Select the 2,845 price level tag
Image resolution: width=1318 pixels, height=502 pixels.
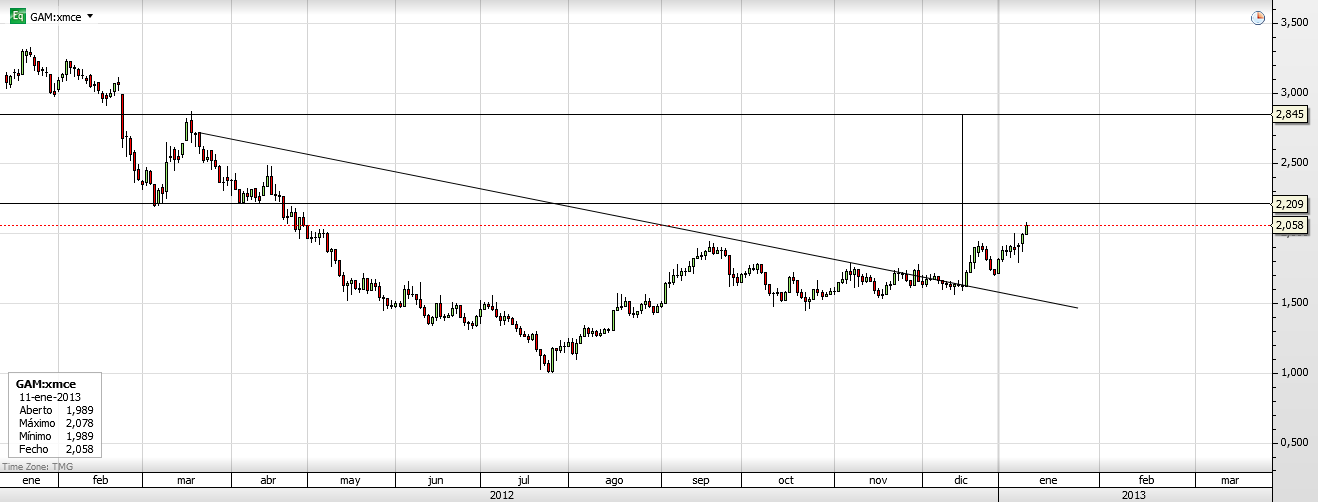point(1289,114)
